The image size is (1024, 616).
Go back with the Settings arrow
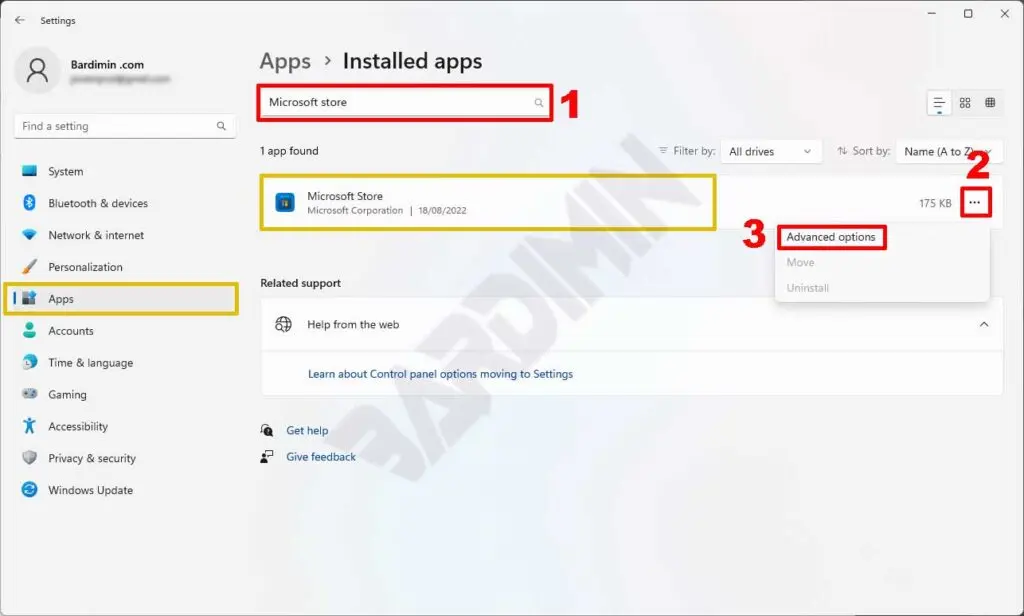click(x=20, y=20)
